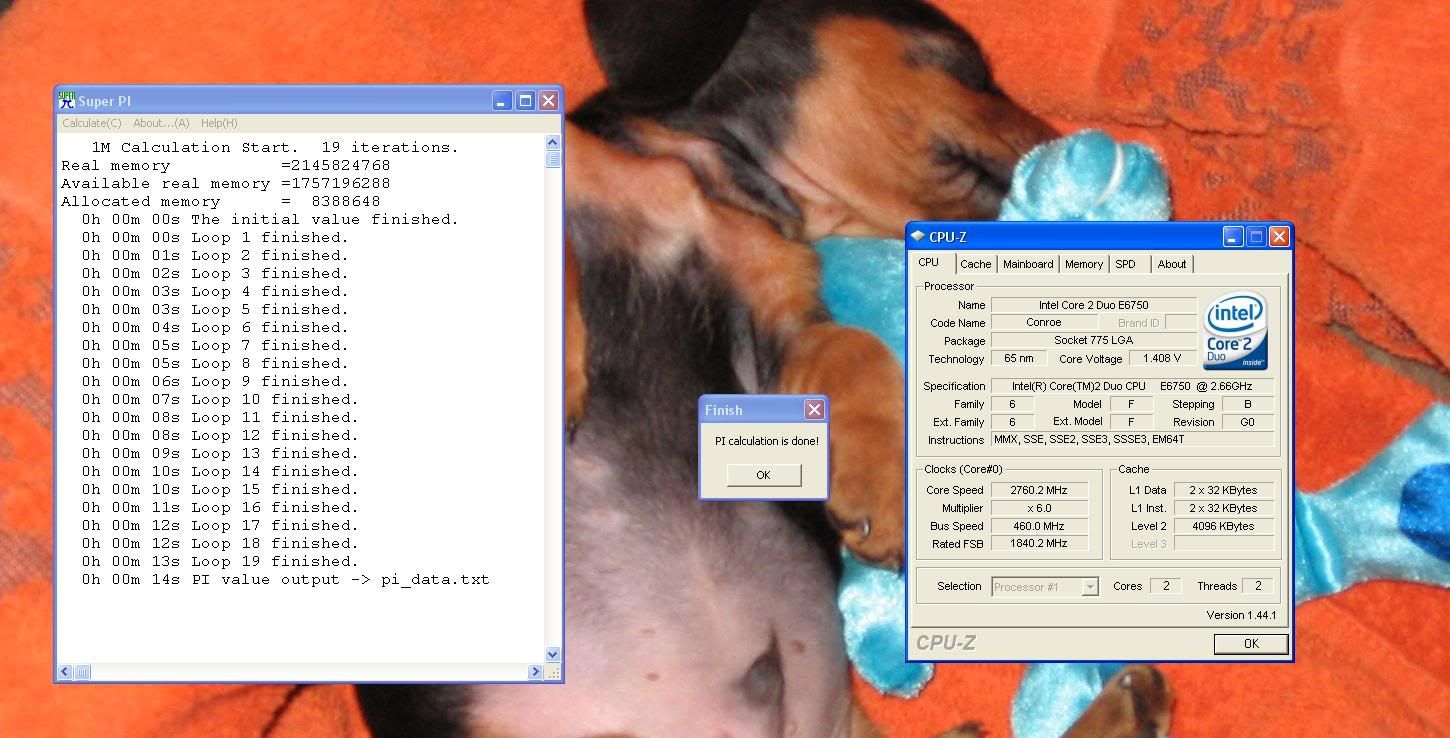Open the About tab in CPU-Z
1450x738 pixels.
pos(1172,264)
